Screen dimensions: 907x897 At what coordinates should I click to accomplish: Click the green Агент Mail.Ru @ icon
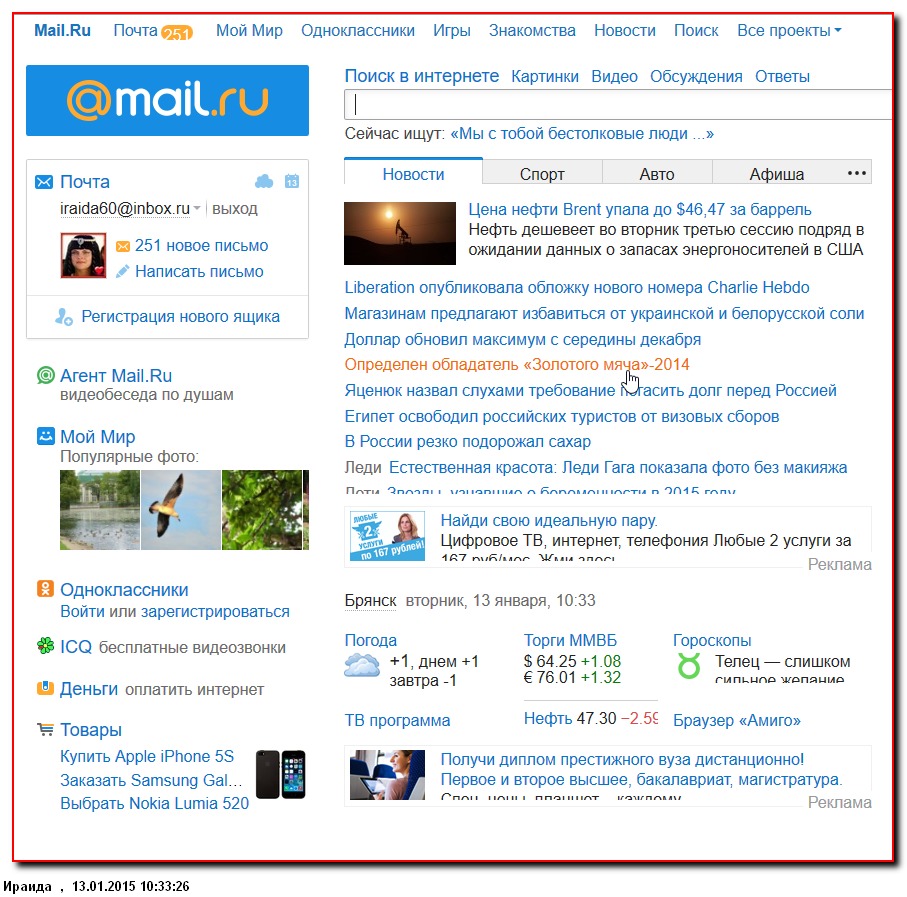[x=45, y=375]
